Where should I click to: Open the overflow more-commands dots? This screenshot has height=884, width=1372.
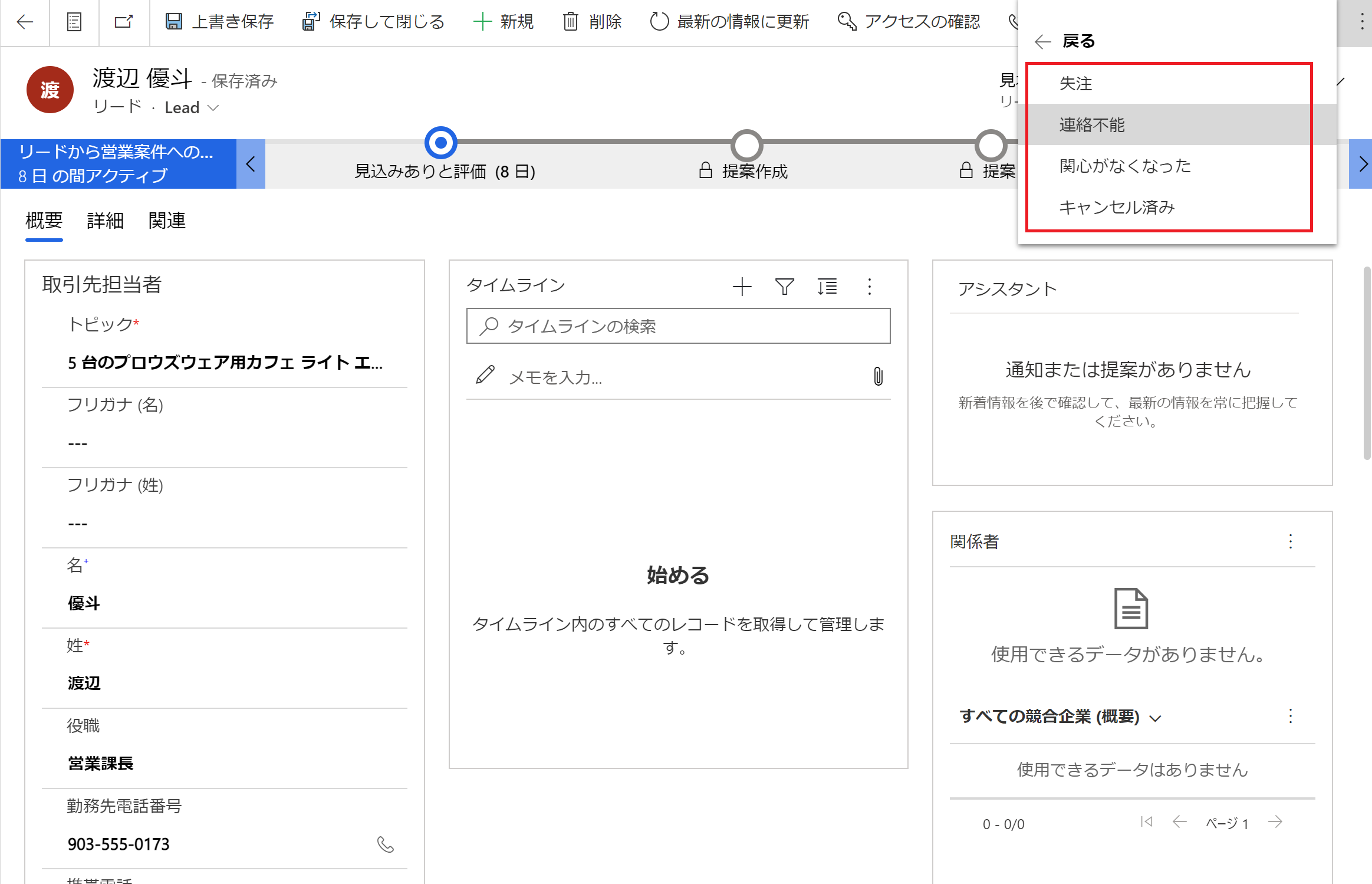point(1361,22)
